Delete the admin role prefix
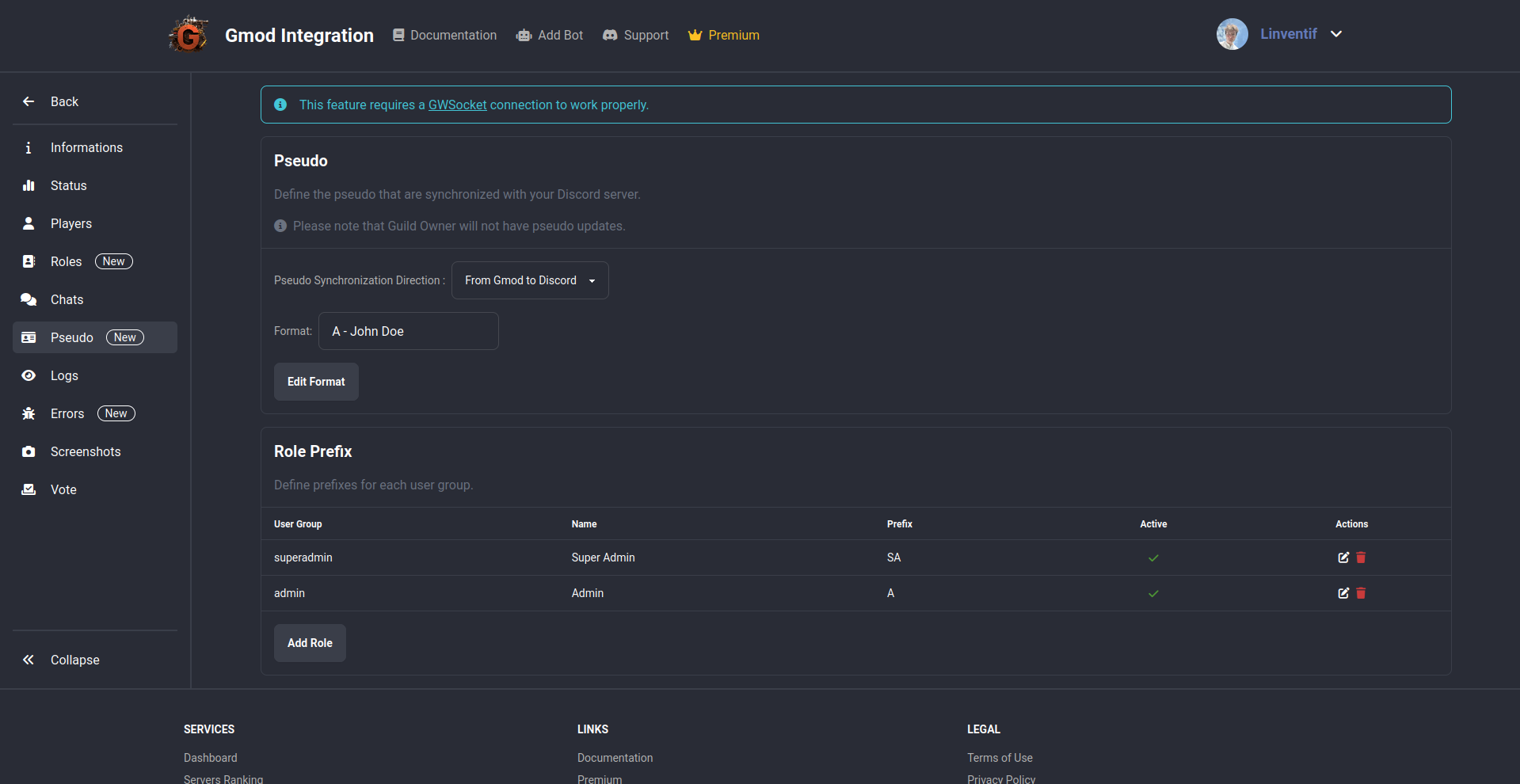This screenshot has width=1520, height=784. coord(1361,593)
